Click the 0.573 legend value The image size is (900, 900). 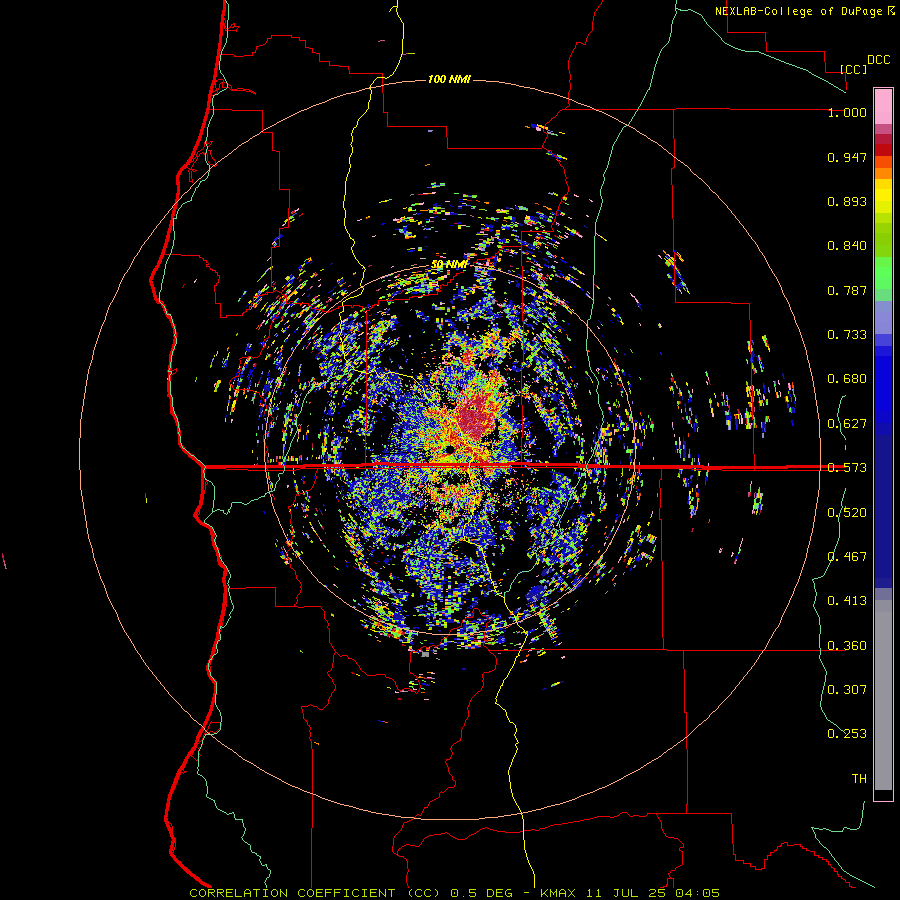(x=847, y=468)
